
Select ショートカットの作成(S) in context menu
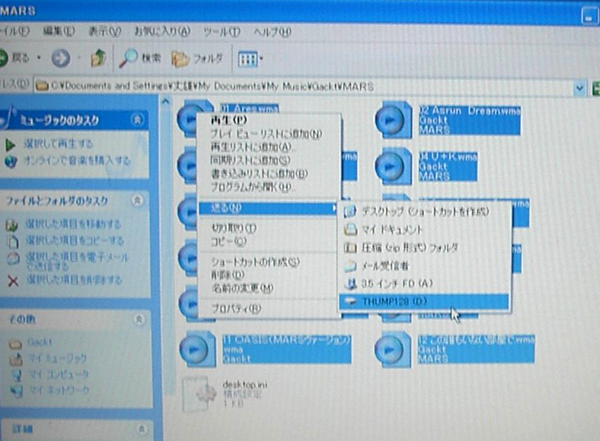point(267,262)
